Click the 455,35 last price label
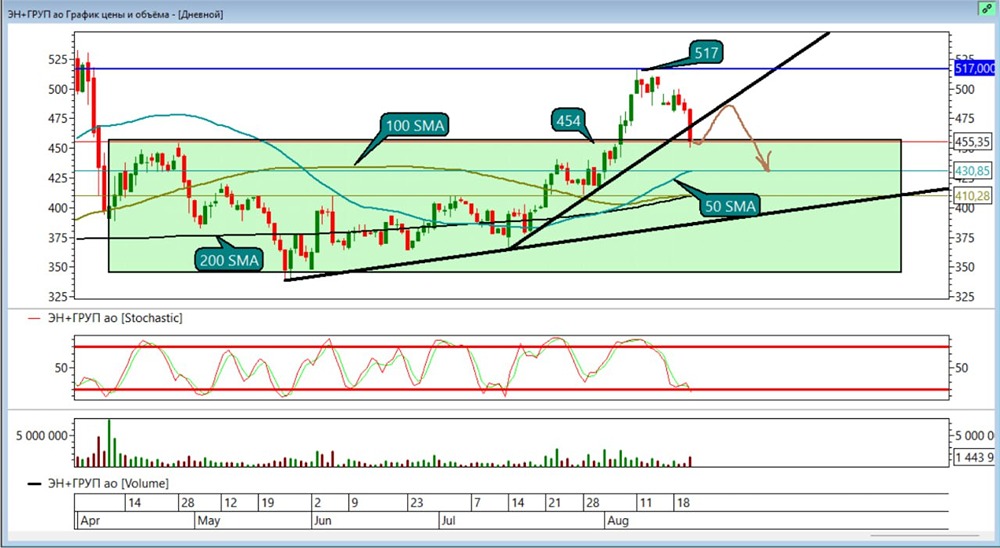This screenshot has height=548, width=1000. [972, 142]
